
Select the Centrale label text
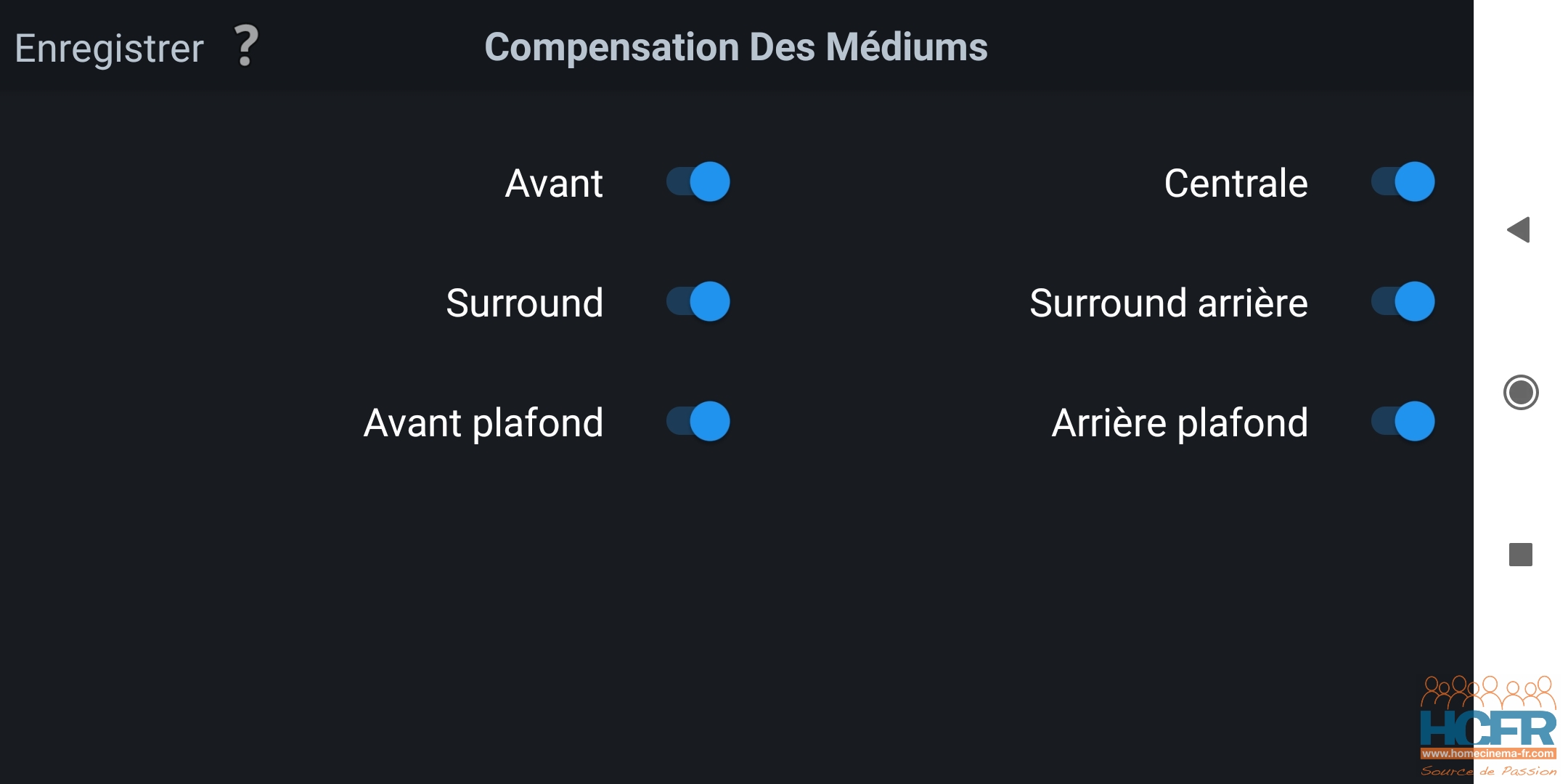point(1236,183)
